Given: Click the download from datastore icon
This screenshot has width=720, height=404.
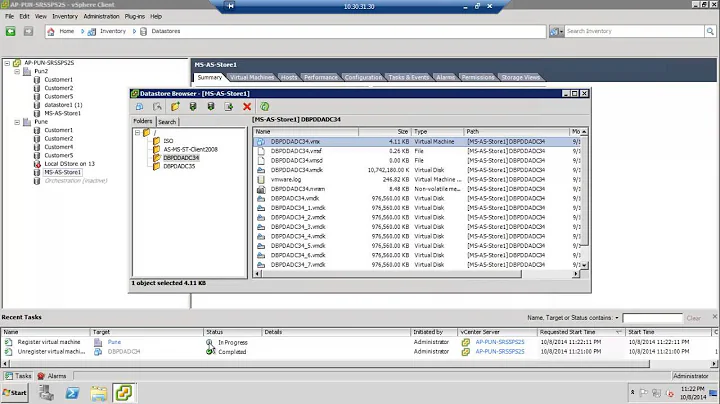Looking at the screenshot, I should 211,107.
